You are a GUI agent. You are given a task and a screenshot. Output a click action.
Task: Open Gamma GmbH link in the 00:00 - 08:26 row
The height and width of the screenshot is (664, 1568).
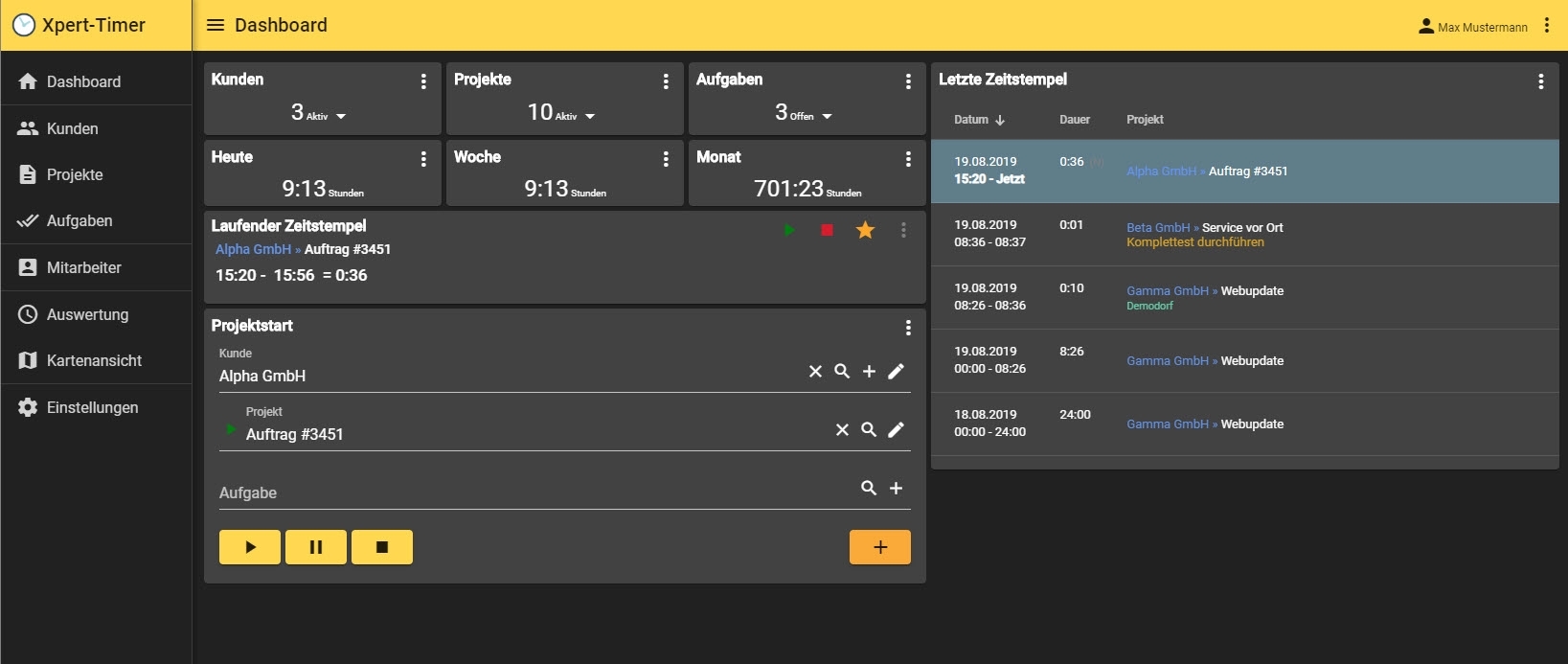[1168, 361]
